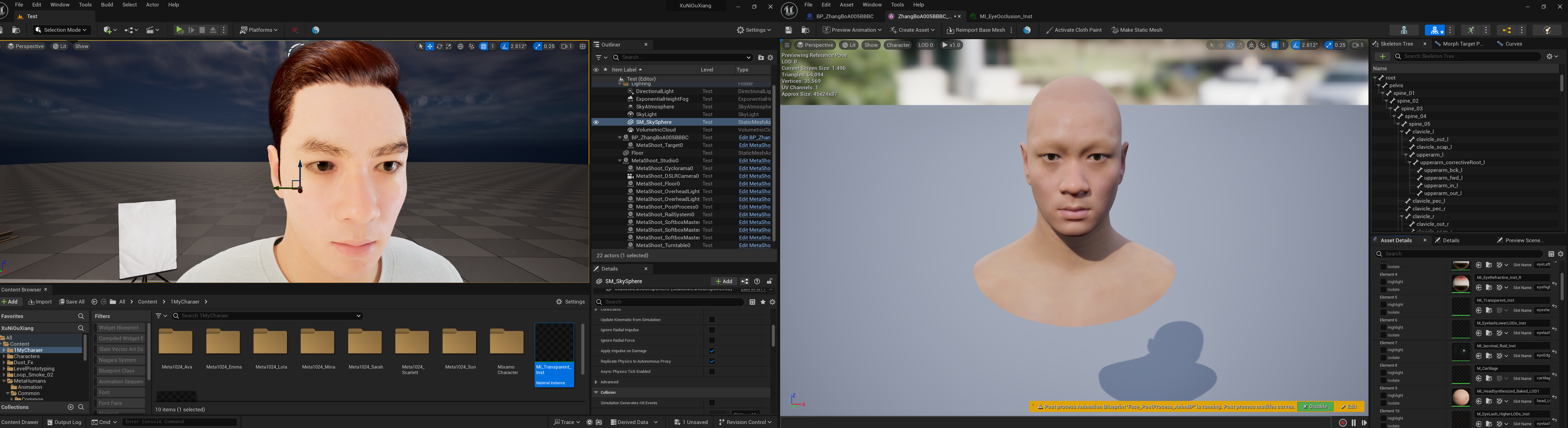The width and height of the screenshot is (1568, 428).
Task: Toggle Apply Impulse on Damage checkbox
Action: pos(712,351)
